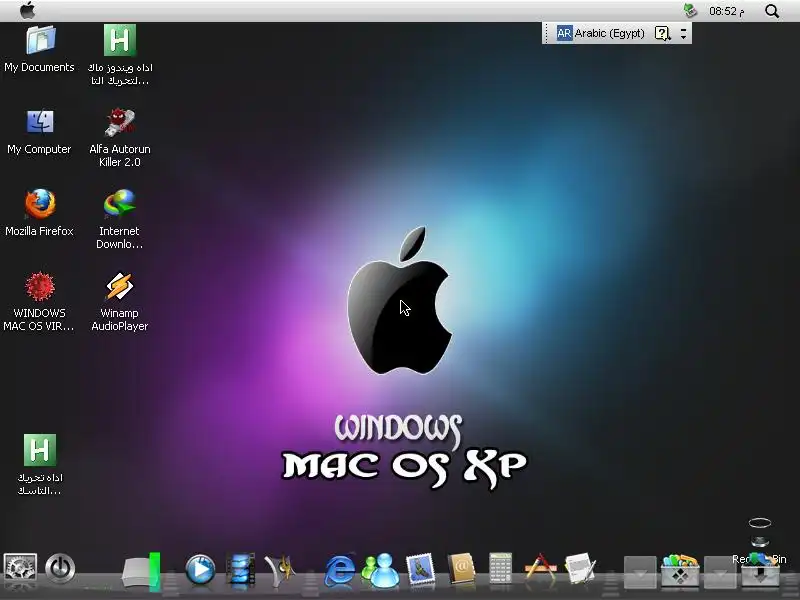Image resolution: width=800 pixels, height=600 pixels.
Task: Click the first gray dock arrow box
Action: click(x=640, y=572)
